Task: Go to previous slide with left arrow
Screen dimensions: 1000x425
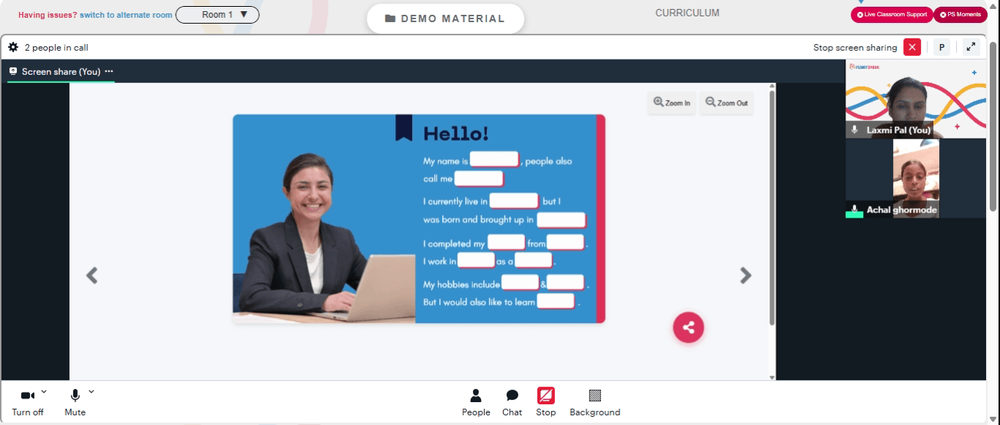Action: tap(92, 275)
